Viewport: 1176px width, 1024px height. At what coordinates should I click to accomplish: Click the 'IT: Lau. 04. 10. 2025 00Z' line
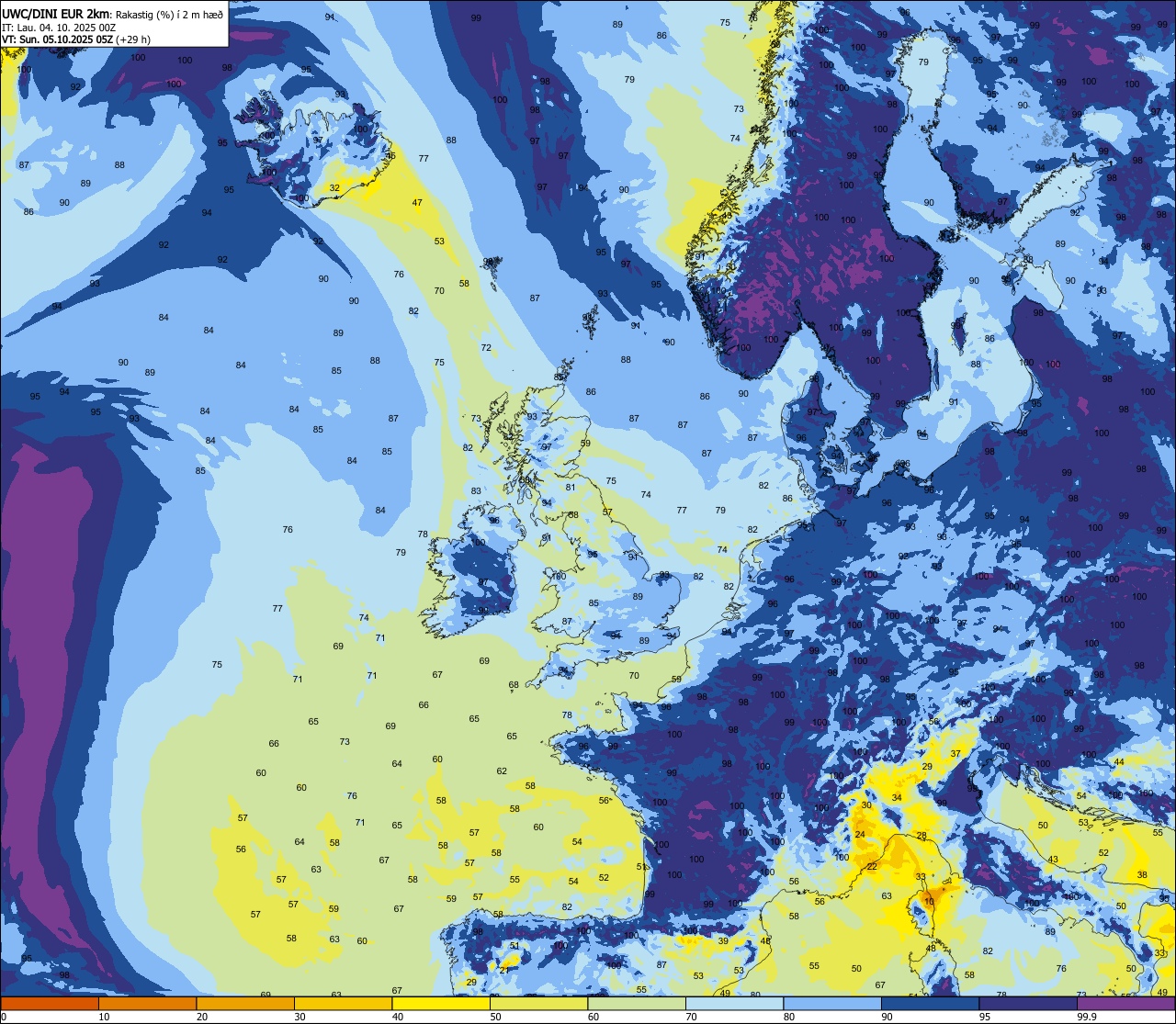click(x=59, y=27)
